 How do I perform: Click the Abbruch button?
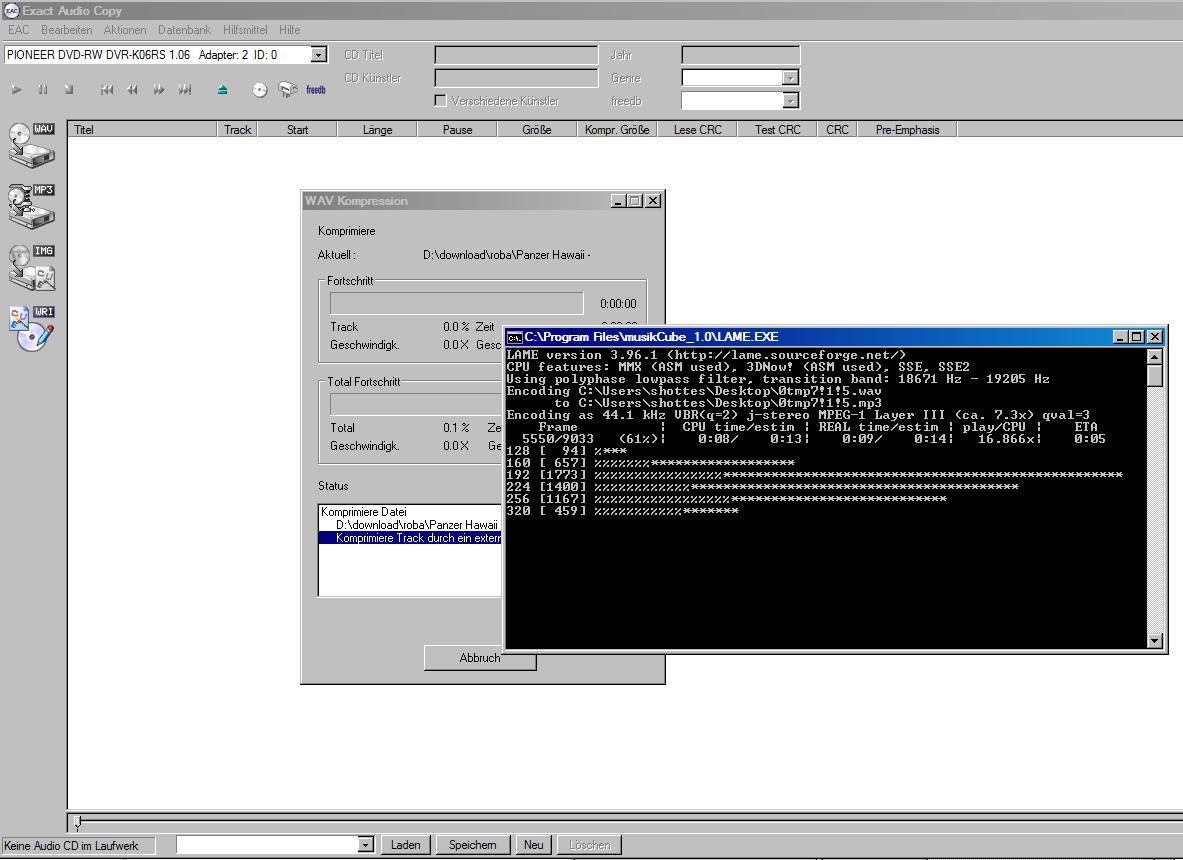click(x=480, y=658)
